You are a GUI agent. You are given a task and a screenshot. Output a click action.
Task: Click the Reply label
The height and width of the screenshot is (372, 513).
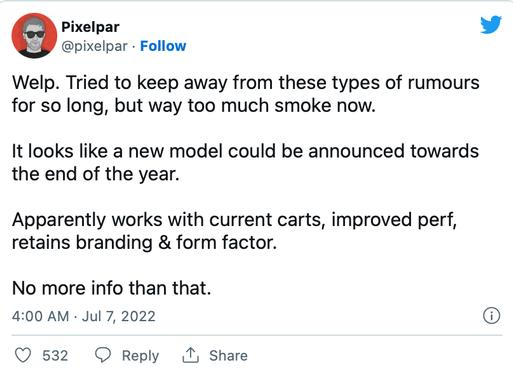[x=140, y=356]
